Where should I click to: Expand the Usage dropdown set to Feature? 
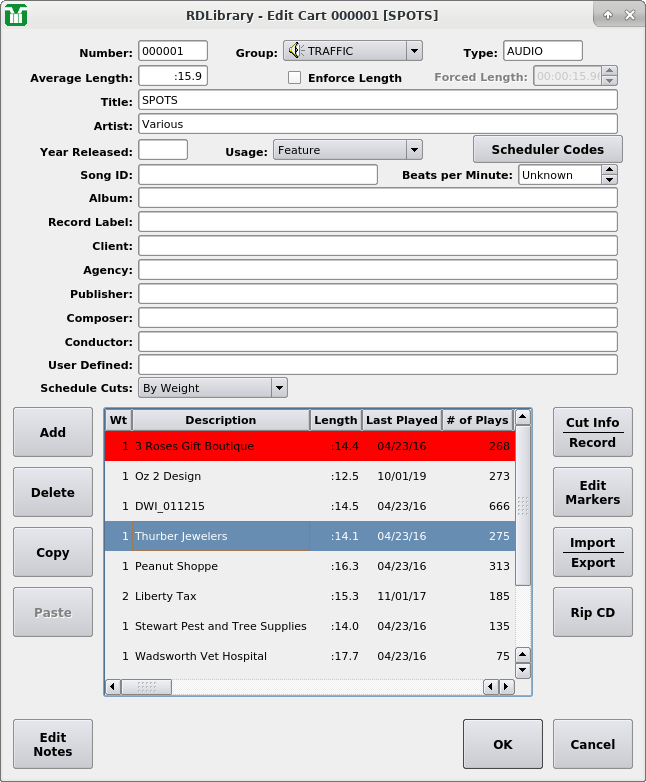[x=414, y=150]
